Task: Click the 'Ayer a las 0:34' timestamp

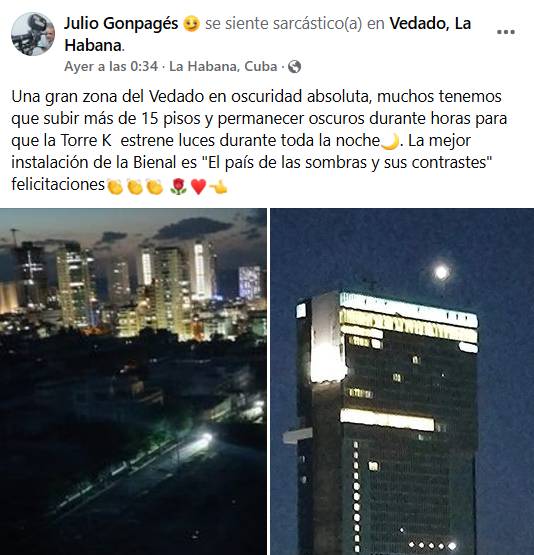Action: 111,67
